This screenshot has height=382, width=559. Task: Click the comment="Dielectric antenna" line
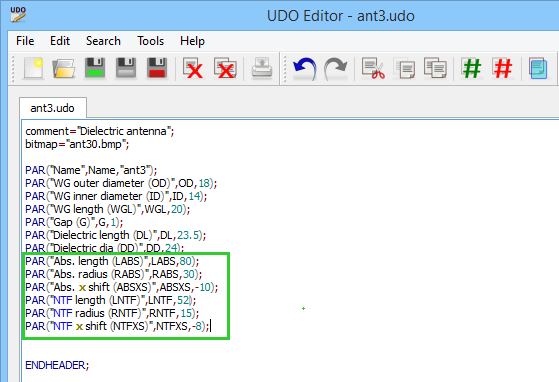point(100,131)
